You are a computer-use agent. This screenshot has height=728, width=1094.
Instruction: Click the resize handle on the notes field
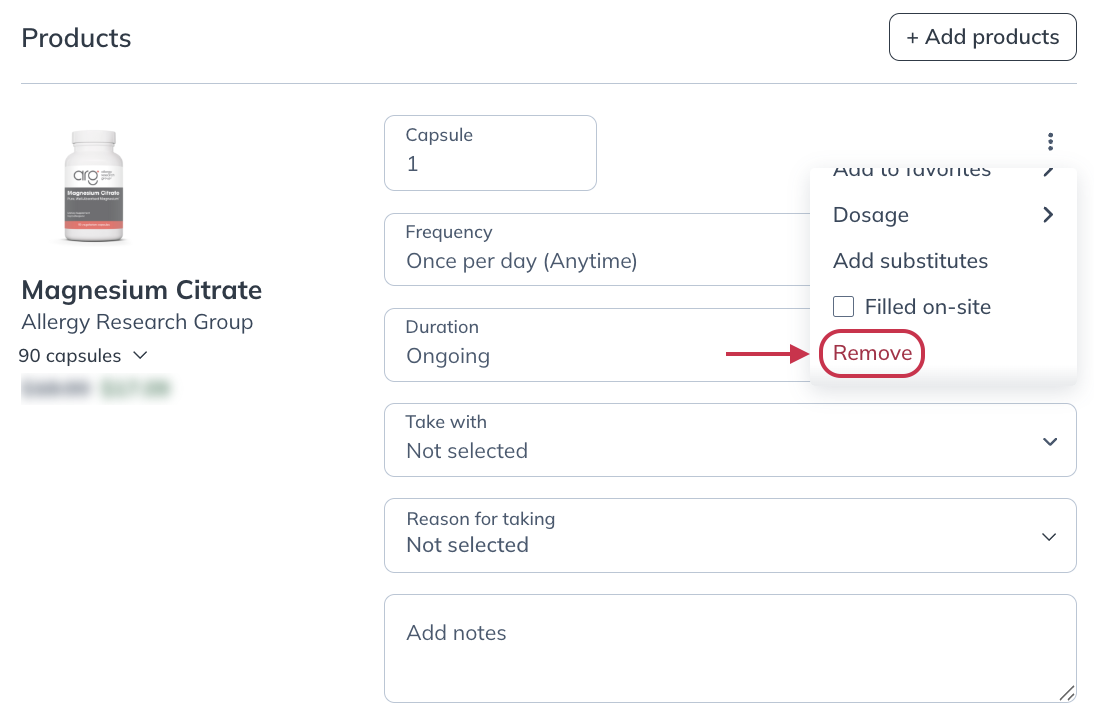click(1066, 692)
